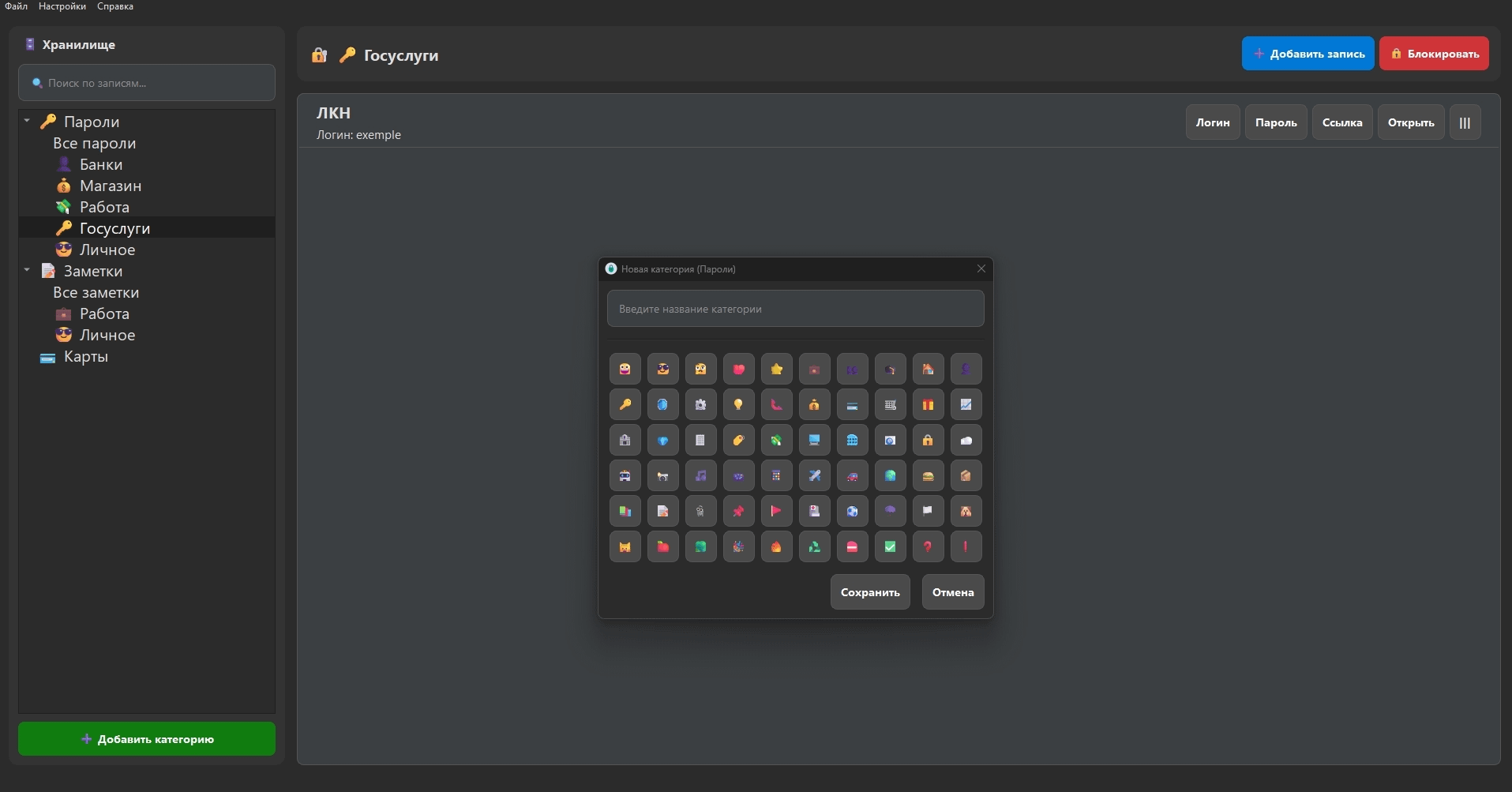Select the red heart category icon
Viewport: 1512px width, 792px height.
738,369
